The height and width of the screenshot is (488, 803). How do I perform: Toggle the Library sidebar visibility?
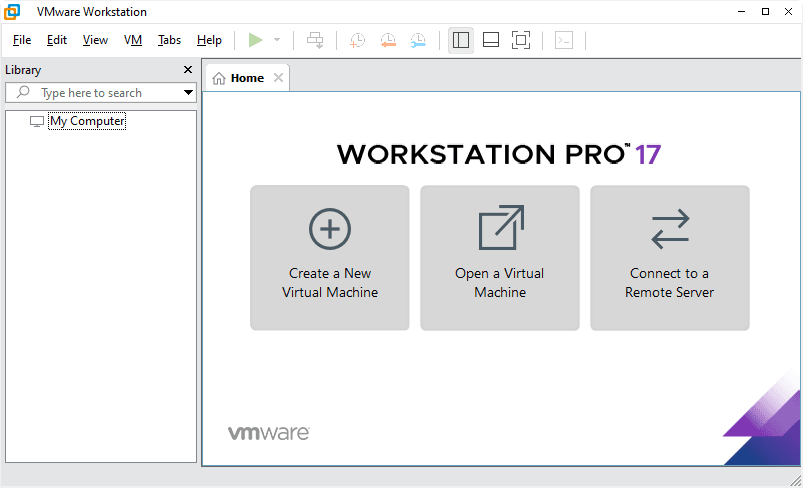[461, 40]
